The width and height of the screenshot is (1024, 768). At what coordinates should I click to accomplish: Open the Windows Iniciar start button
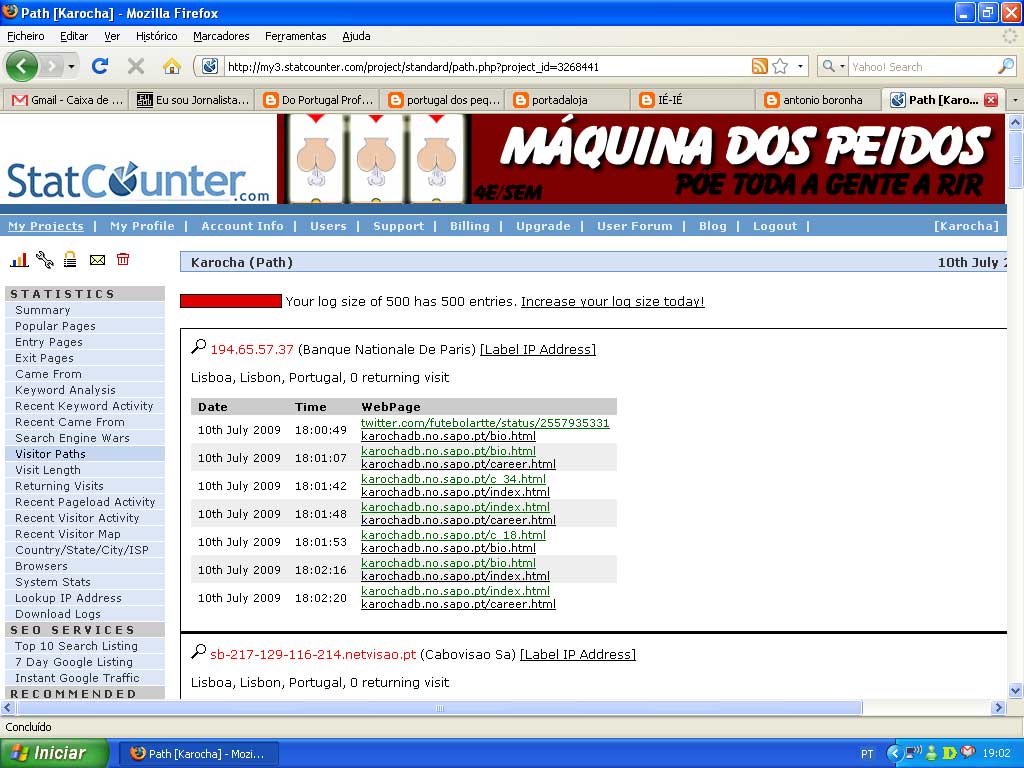pos(54,753)
